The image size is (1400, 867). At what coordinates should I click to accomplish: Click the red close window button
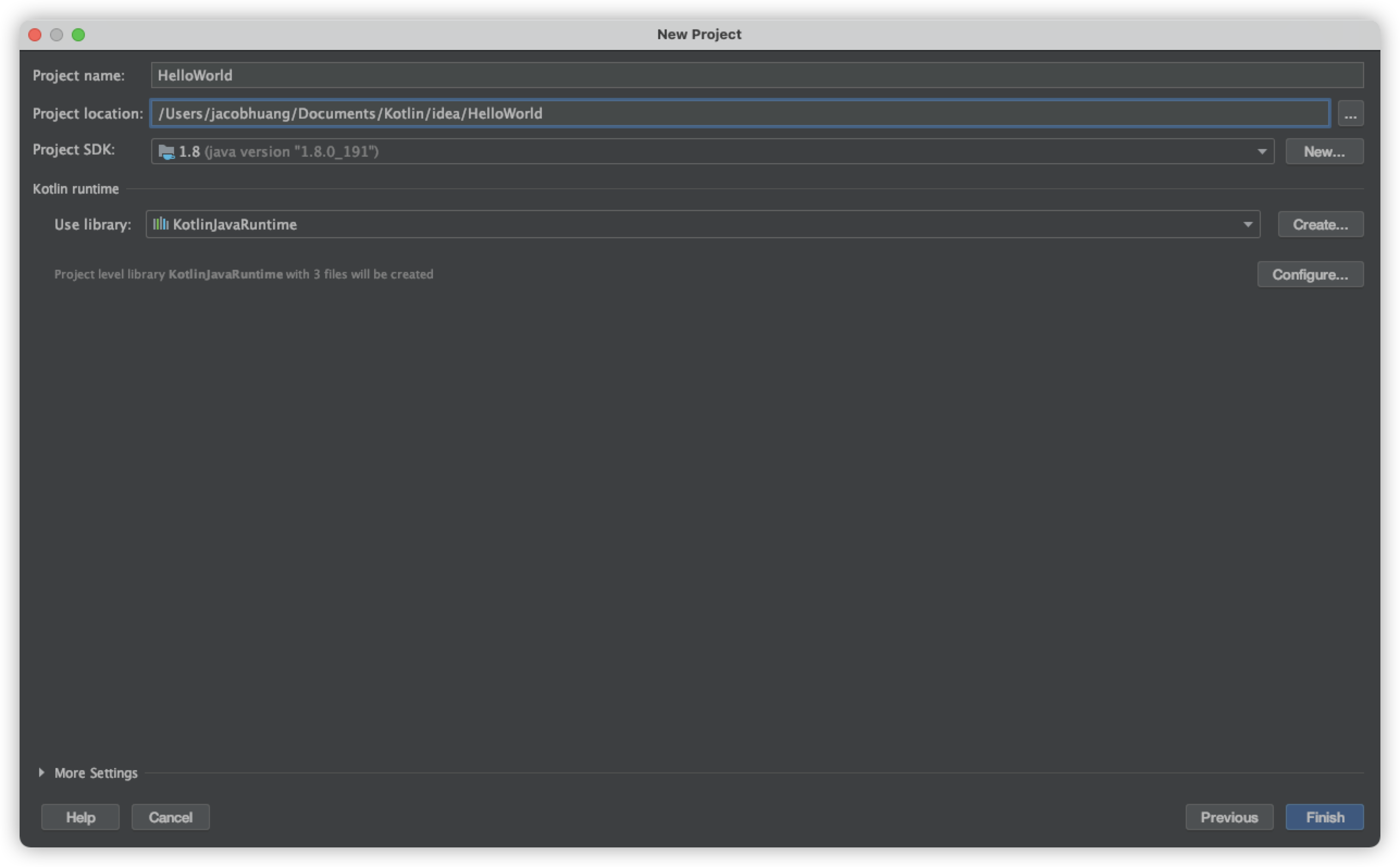point(35,35)
